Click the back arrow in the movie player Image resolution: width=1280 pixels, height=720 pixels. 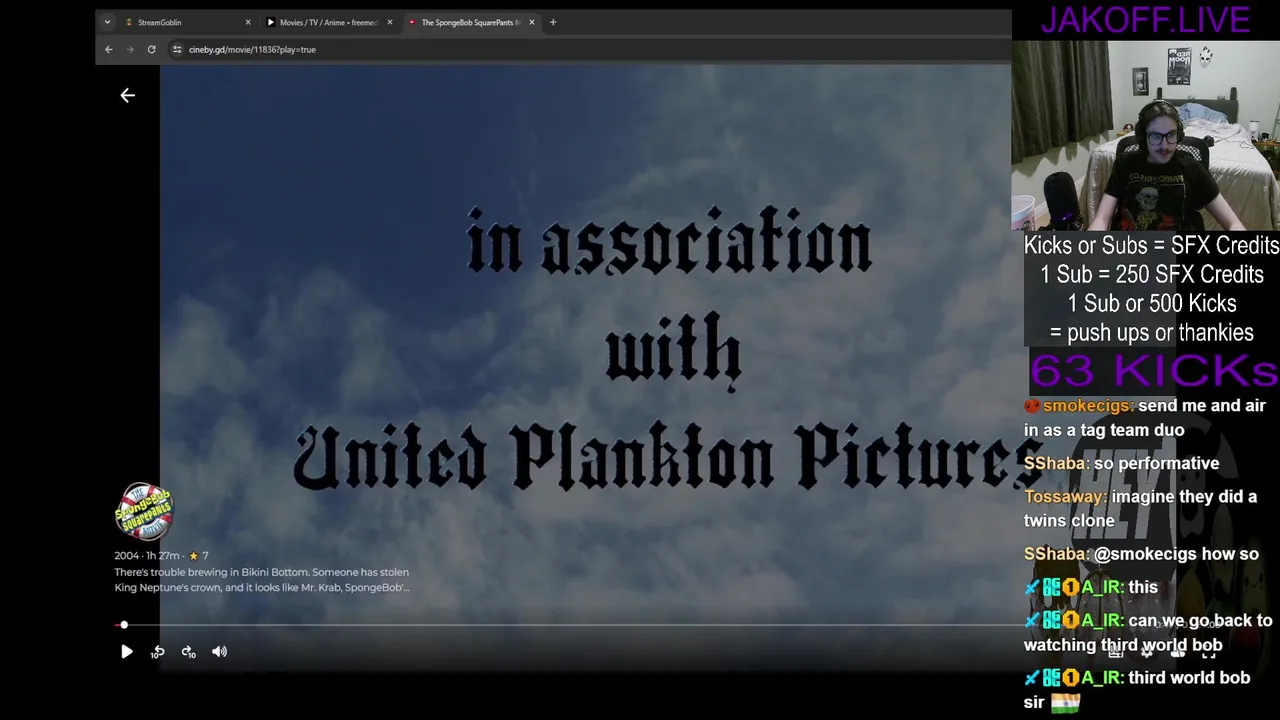tap(127, 95)
